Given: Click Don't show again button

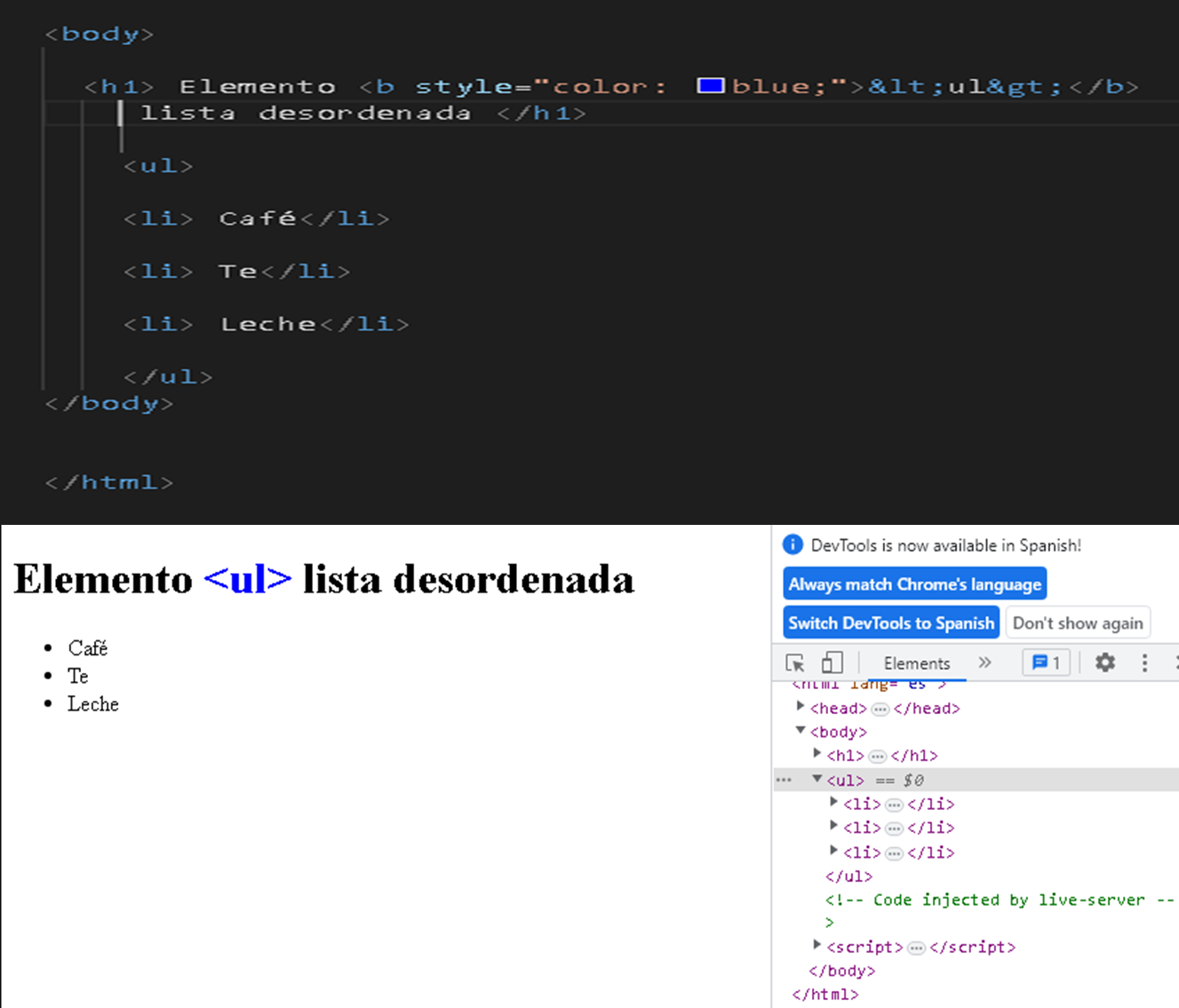Looking at the screenshot, I should tap(1078, 623).
